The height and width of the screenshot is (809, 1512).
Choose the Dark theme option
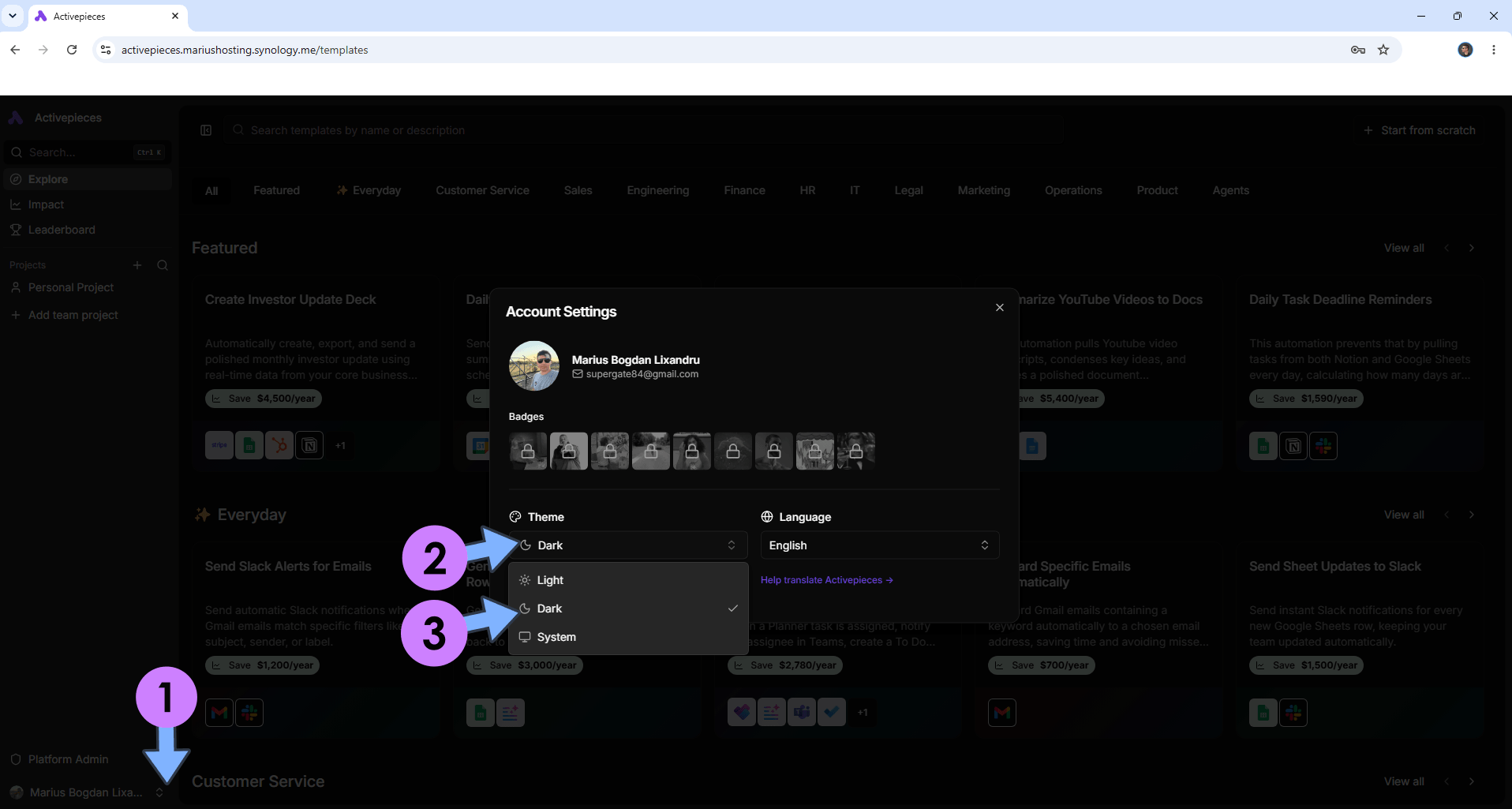pos(628,609)
